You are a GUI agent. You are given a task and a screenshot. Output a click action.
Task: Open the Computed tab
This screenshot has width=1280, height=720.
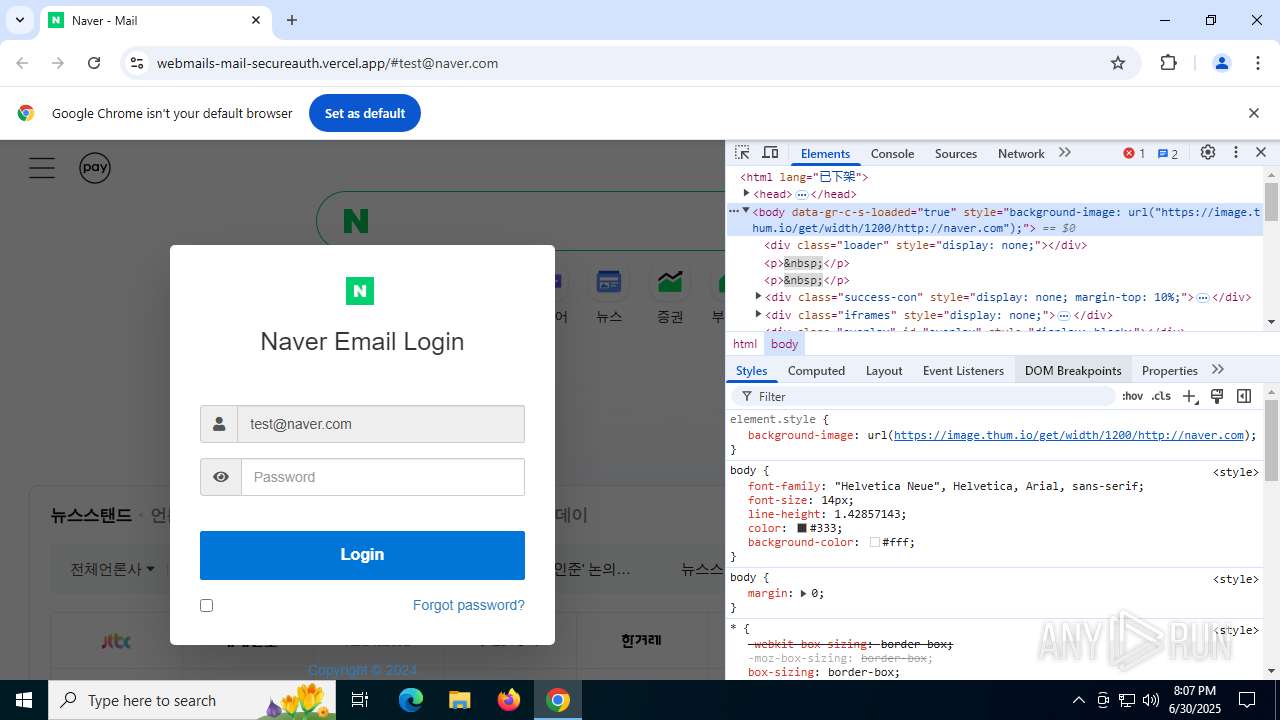point(816,370)
